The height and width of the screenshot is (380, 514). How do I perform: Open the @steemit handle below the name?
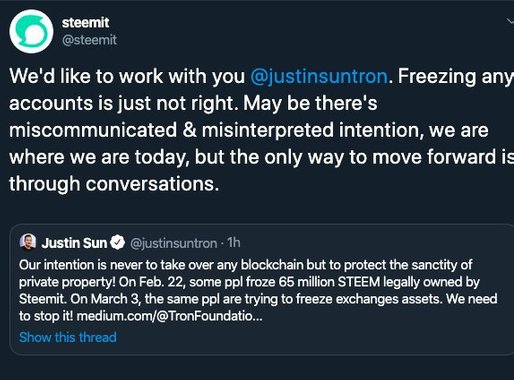(89, 40)
